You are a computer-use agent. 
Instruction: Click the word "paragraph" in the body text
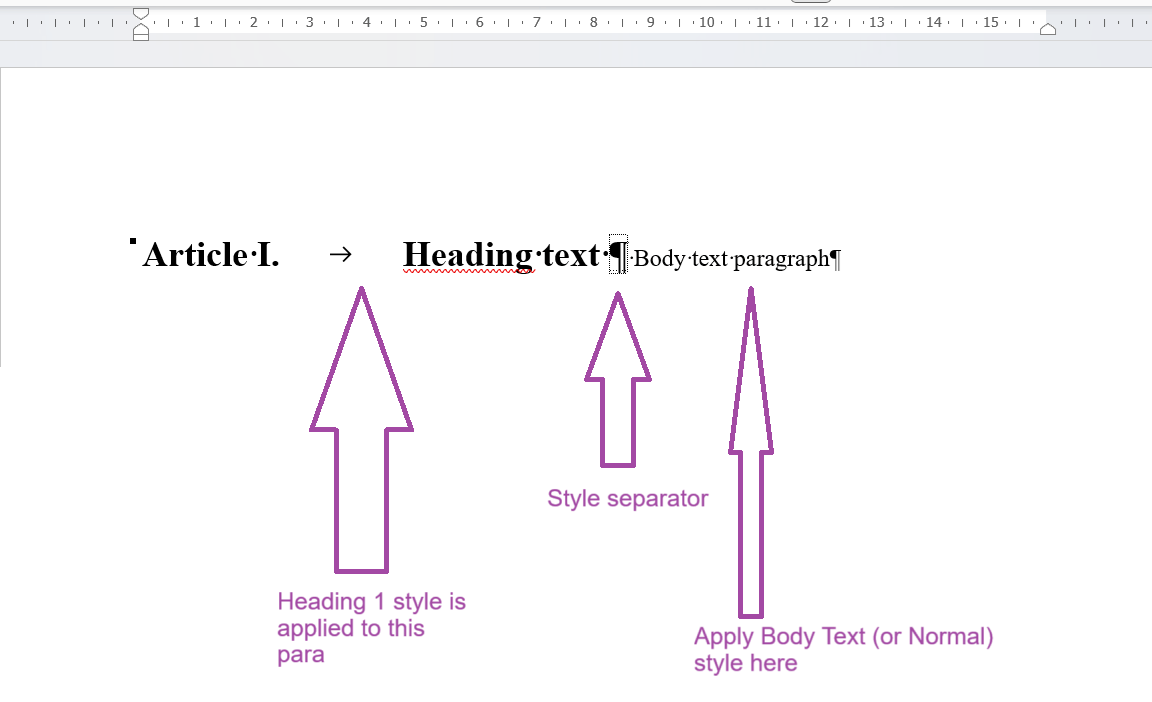tap(781, 260)
